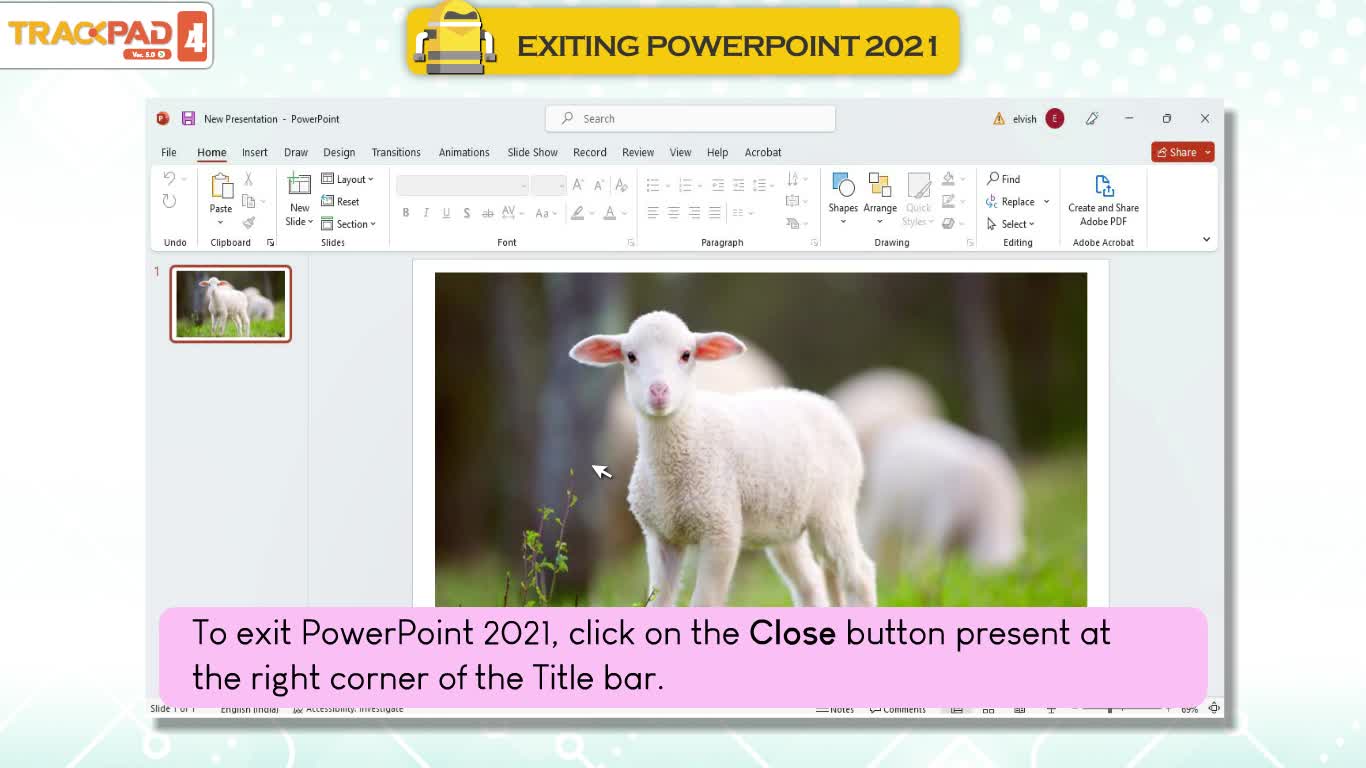Open the Change Case dropdown
The width and height of the screenshot is (1366, 768).
coord(546,213)
